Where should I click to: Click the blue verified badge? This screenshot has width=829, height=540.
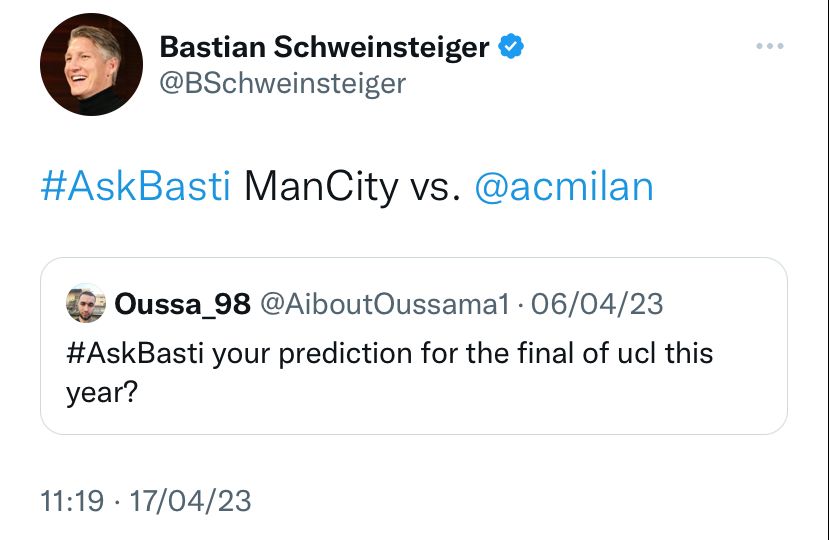click(513, 46)
